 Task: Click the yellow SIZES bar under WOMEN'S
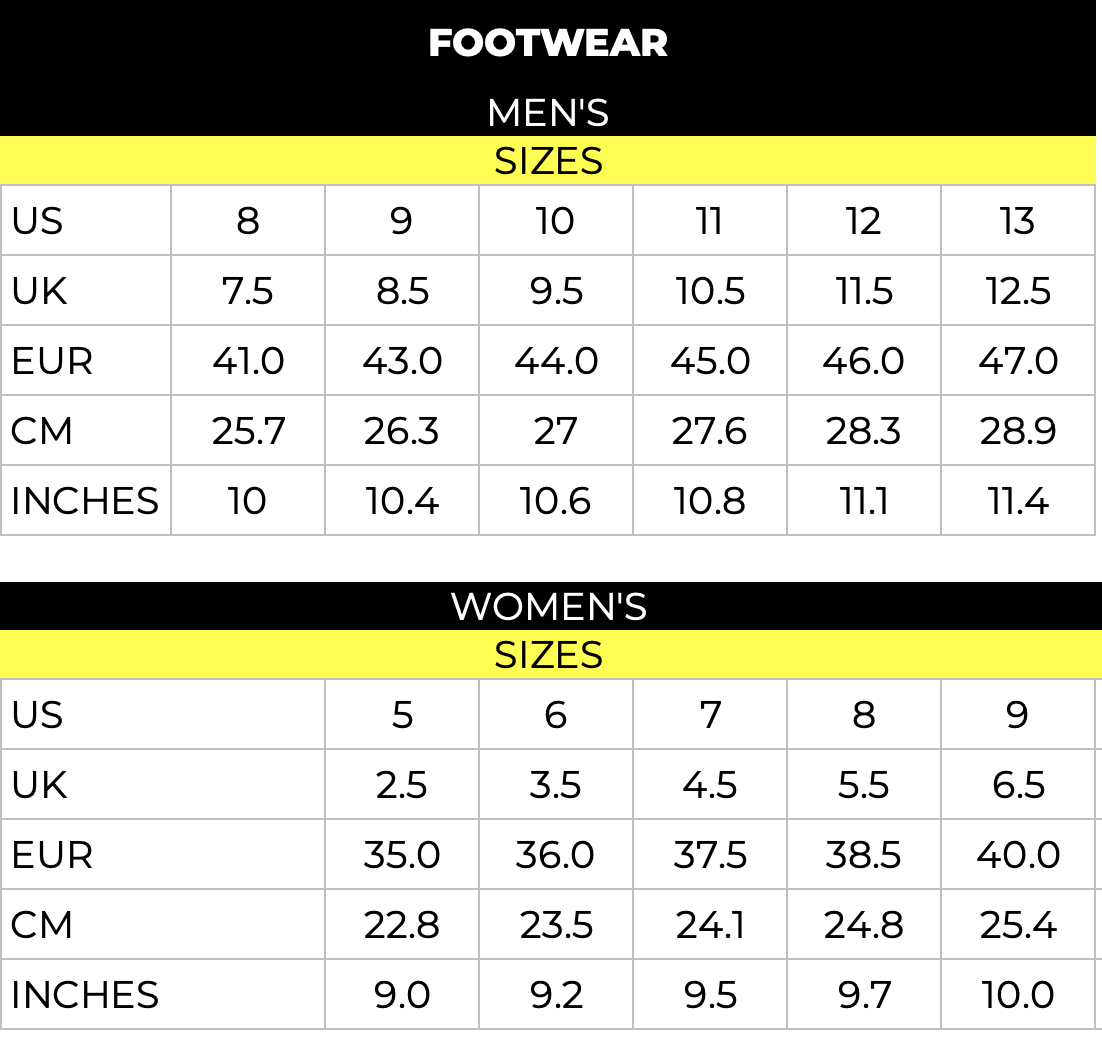pos(548,655)
